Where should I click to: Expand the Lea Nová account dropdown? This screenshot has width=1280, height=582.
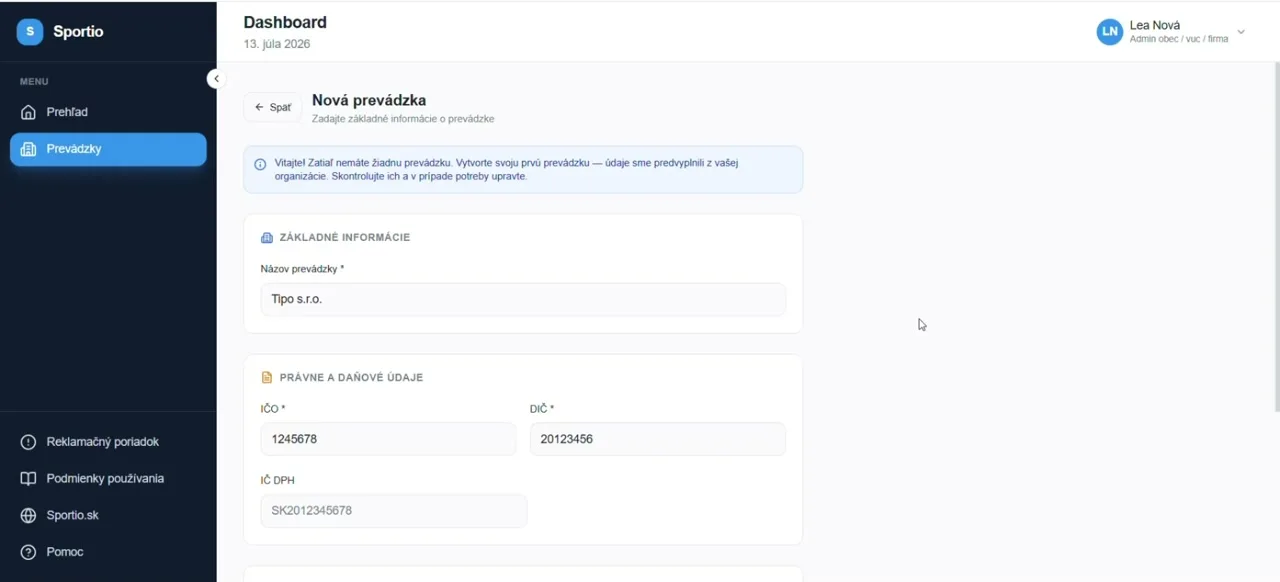tap(1241, 32)
